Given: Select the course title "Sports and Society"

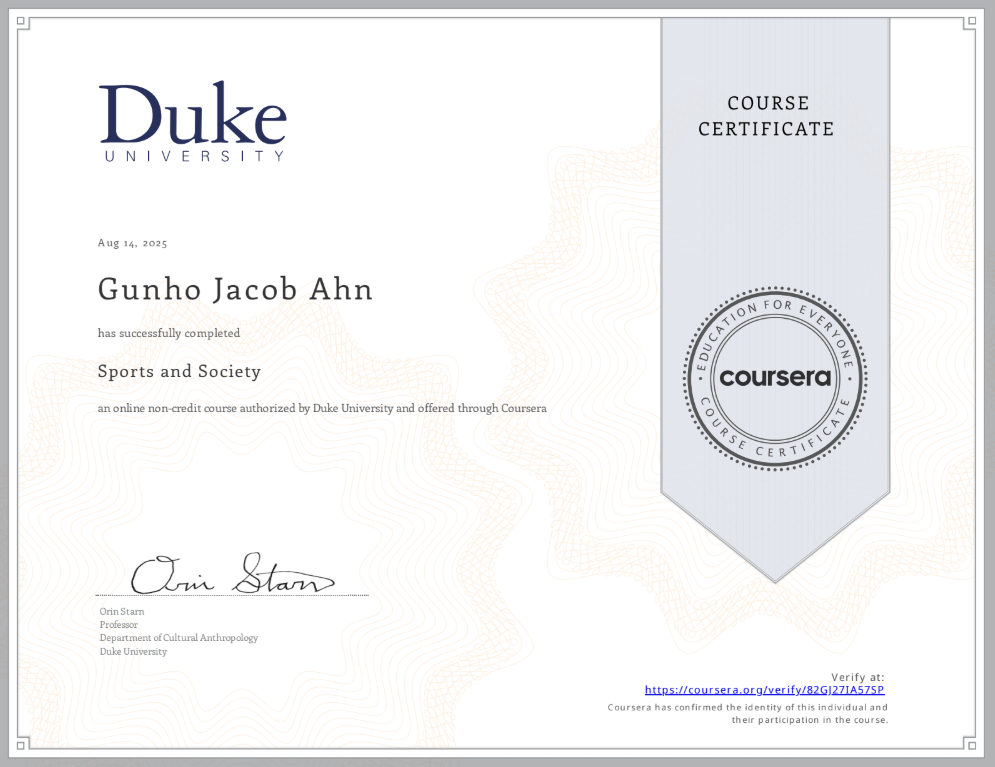Looking at the screenshot, I should pyautogui.click(x=180, y=371).
